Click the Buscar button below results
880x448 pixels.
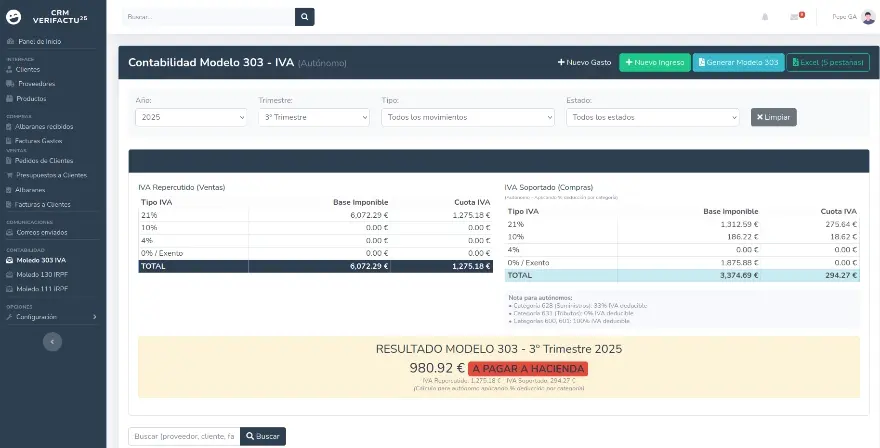263,436
